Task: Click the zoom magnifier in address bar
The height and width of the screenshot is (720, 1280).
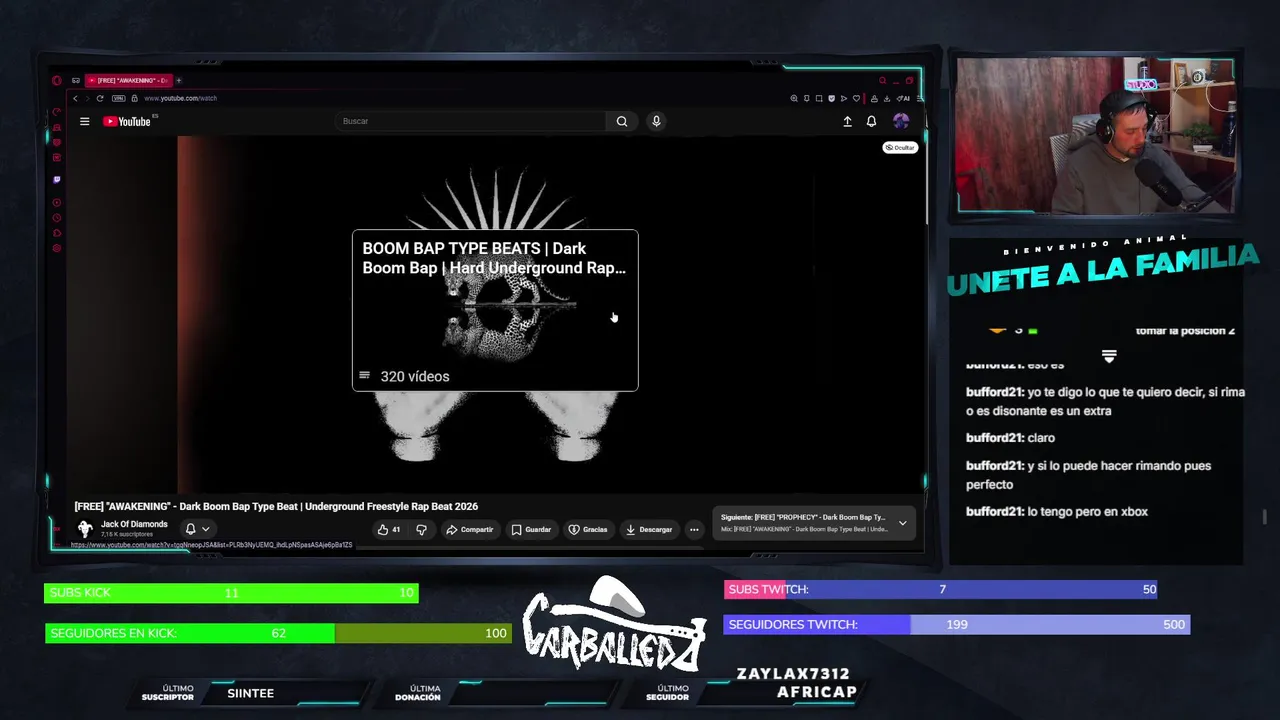Action: pyautogui.click(x=794, y=98)
